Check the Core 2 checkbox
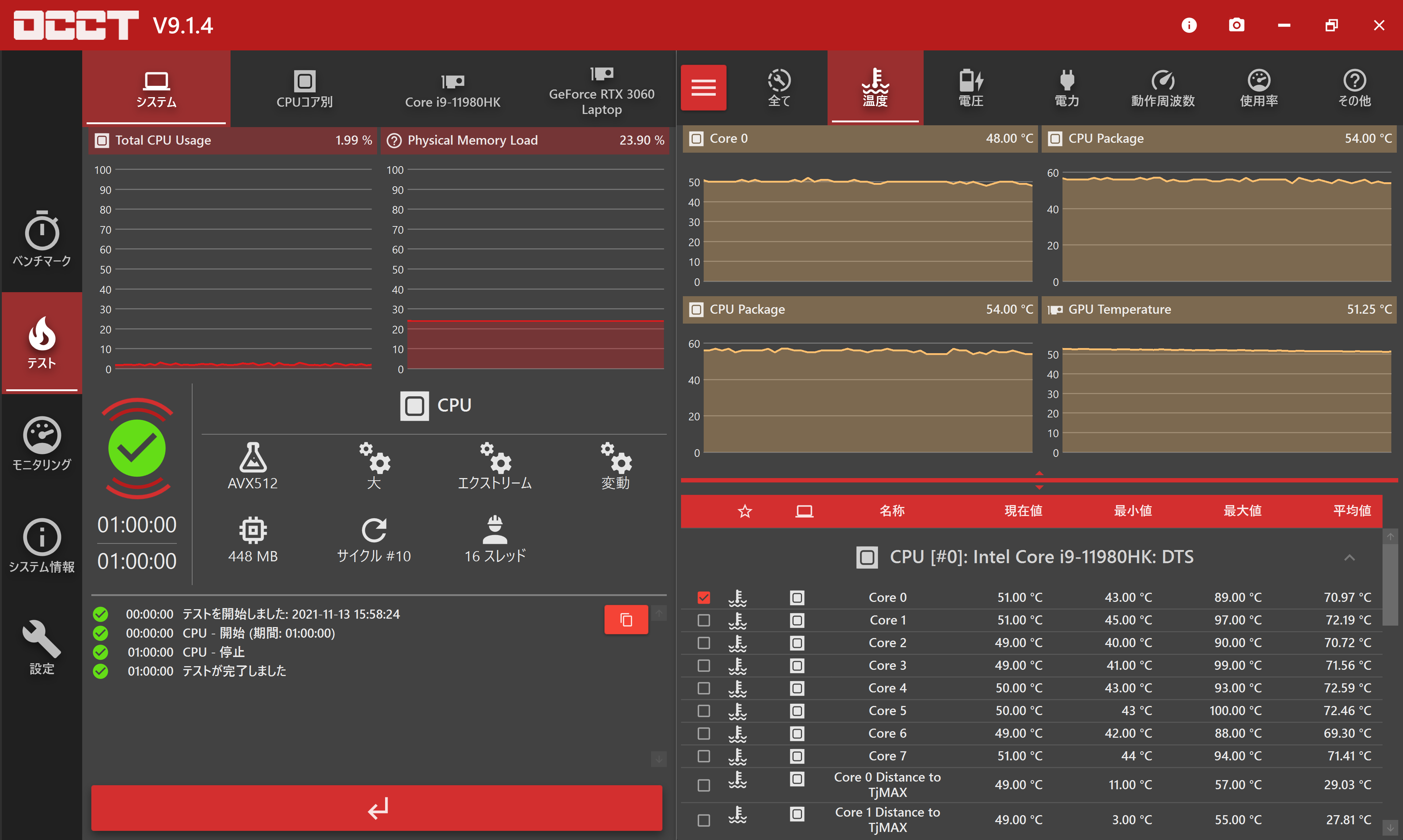1403x840 pixels. (703, 643)
